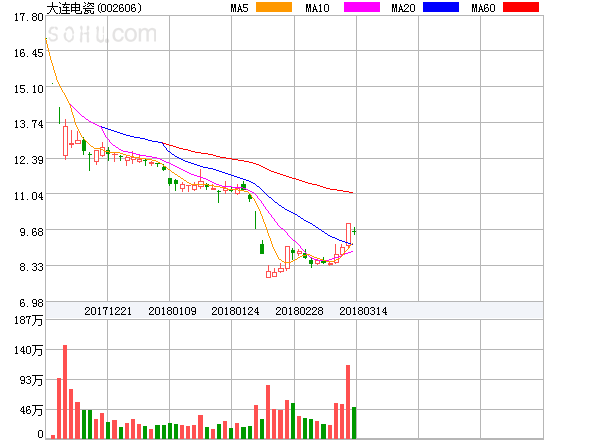
Task: Click the MA20 legend label
Action: [x=403, y=8]
